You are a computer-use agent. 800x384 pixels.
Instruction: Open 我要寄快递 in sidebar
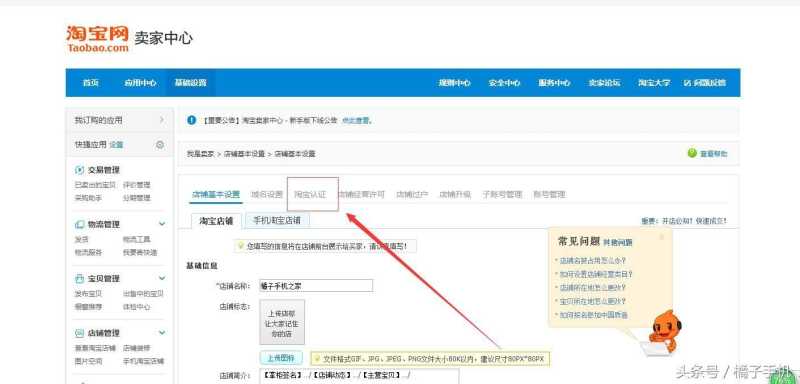click(140, 252)
